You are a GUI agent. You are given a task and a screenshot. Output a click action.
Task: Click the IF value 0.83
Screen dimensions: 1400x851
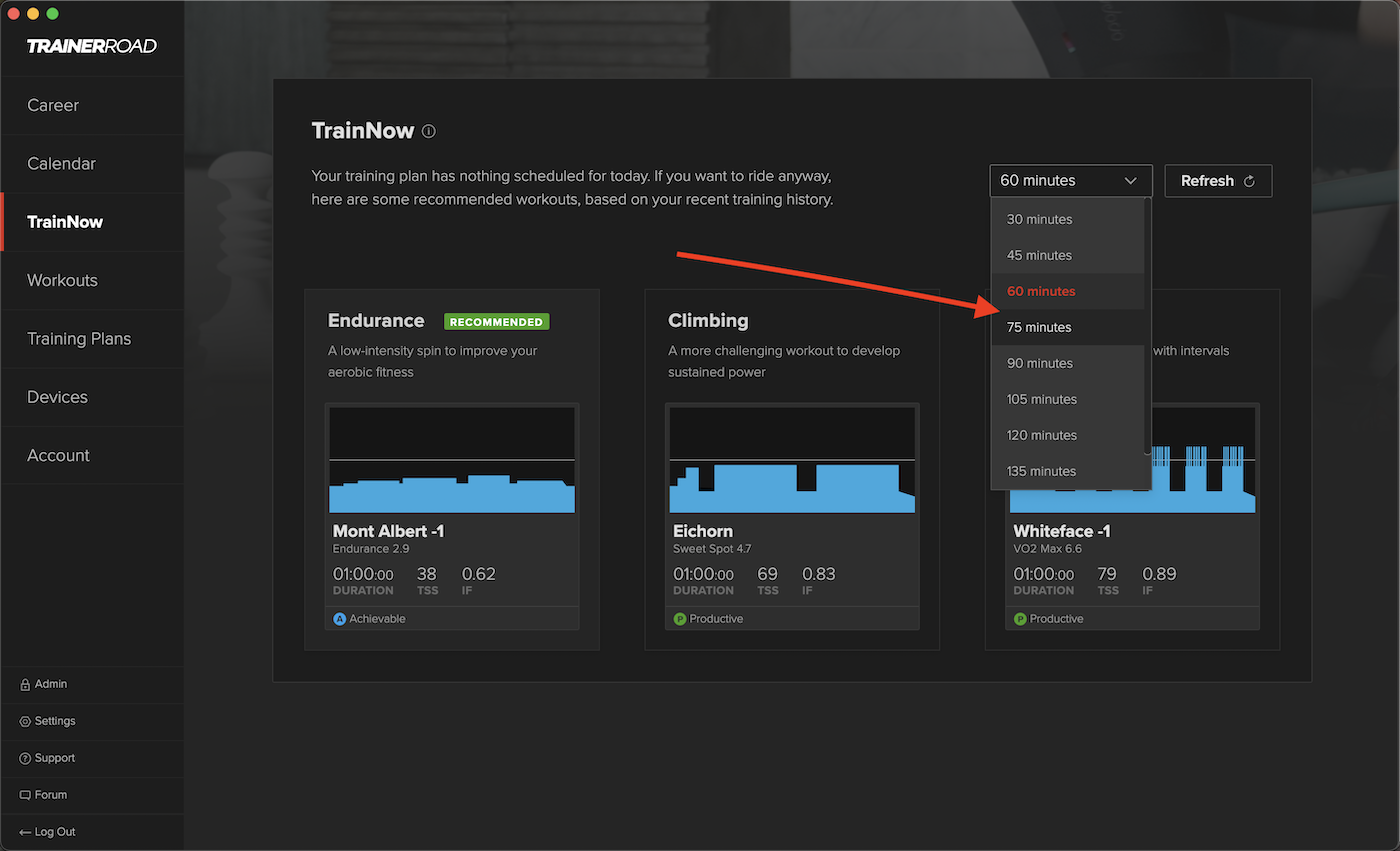[x=819, y=574]
